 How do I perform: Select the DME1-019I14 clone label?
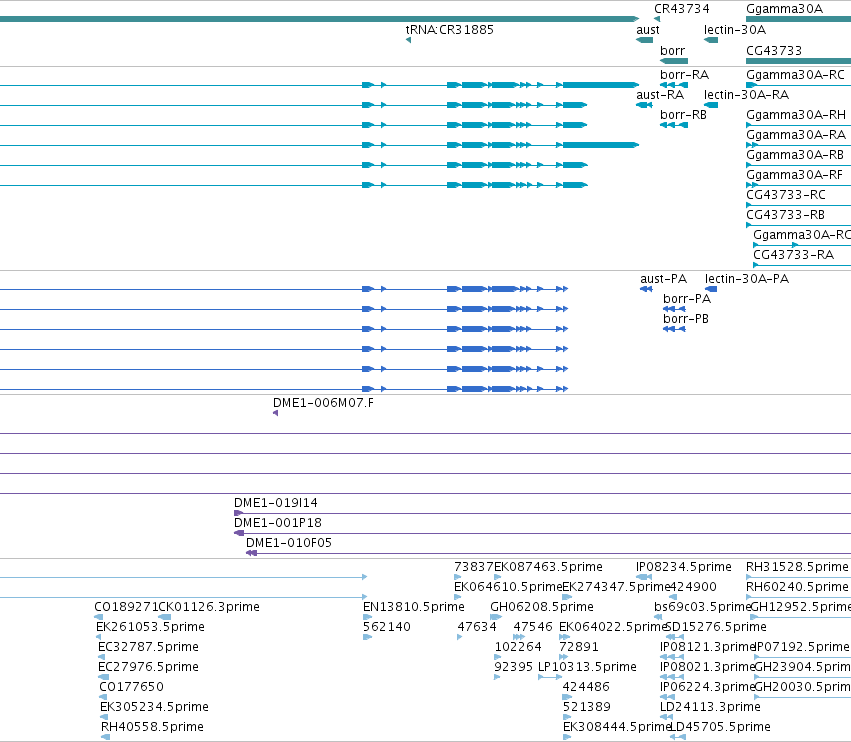pos(276,503)
